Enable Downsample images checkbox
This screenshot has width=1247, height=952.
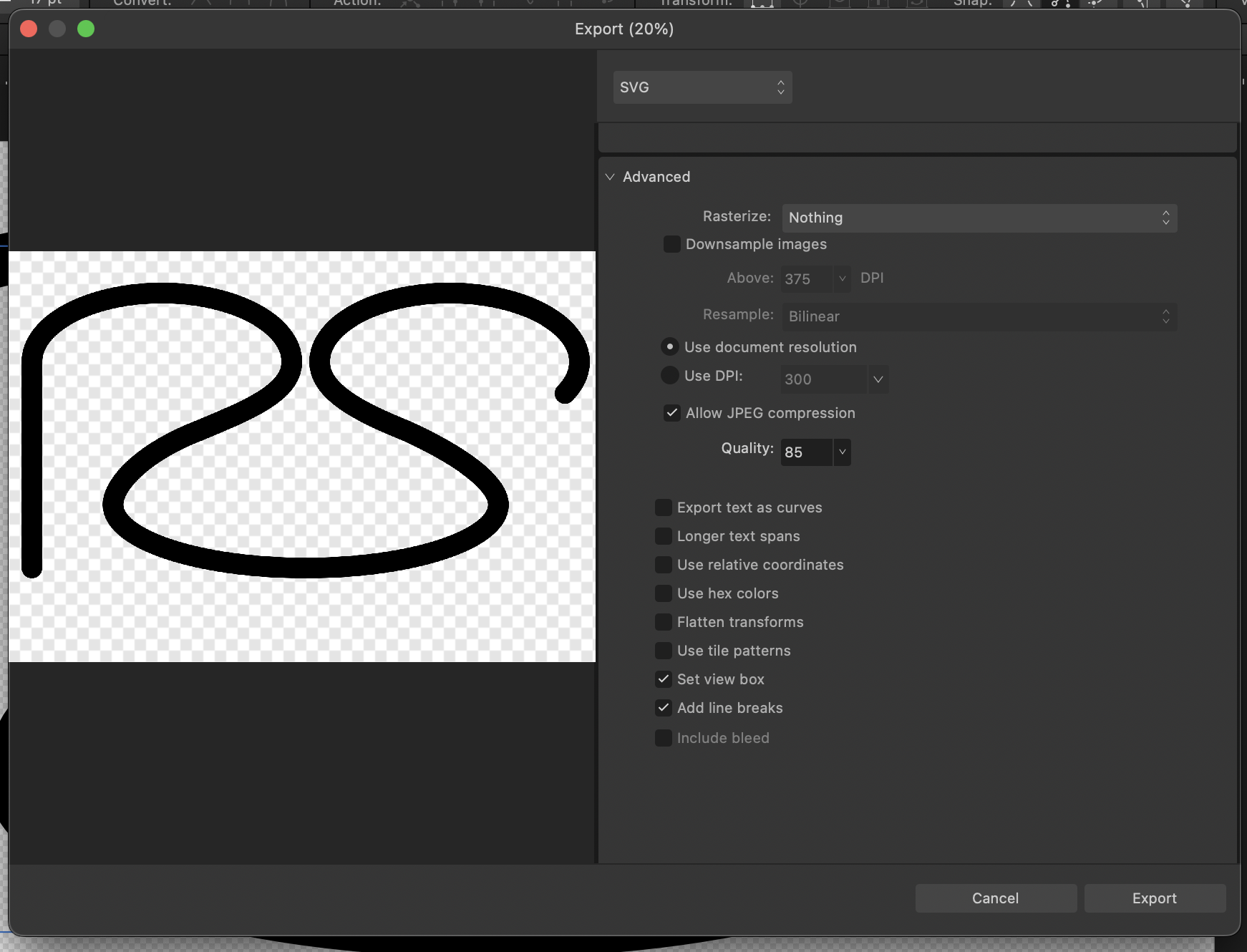672,244
